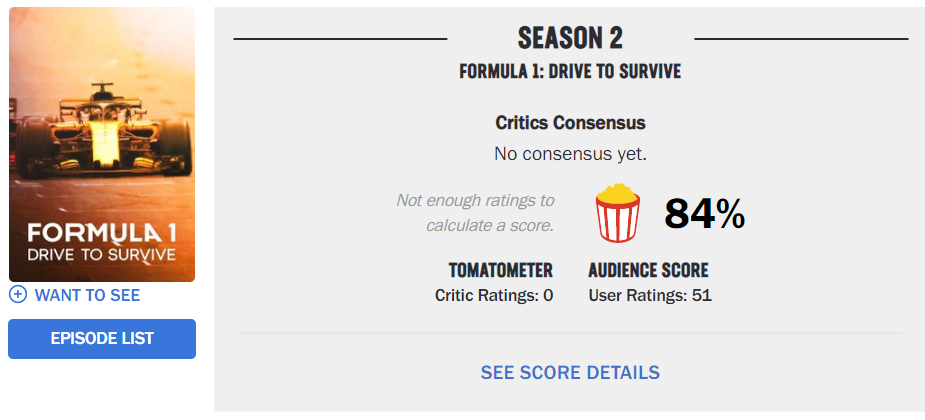Click the 84% audience score
925x420 pixels.
704,213
